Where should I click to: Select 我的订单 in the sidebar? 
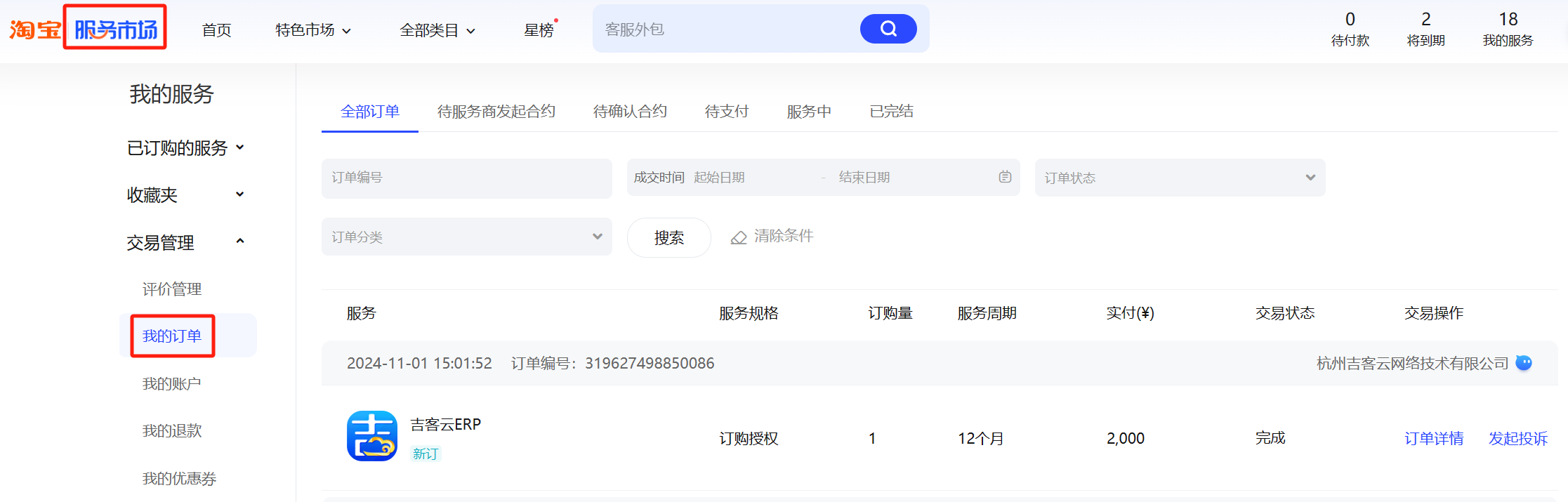pyautogui.click(x=172, y=336)
